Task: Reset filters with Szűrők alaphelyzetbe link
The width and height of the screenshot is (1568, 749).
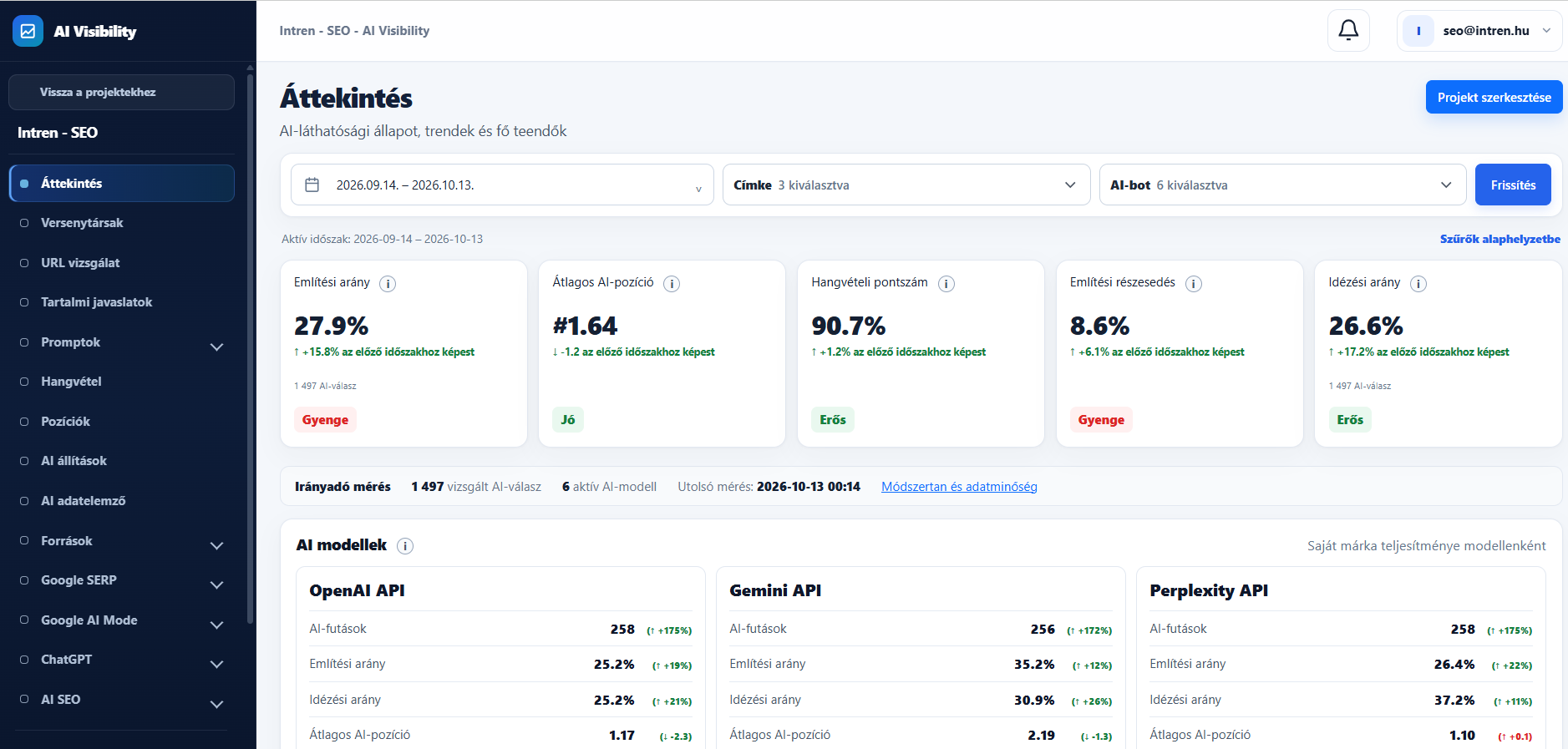Action: (x=1499, y=239)
